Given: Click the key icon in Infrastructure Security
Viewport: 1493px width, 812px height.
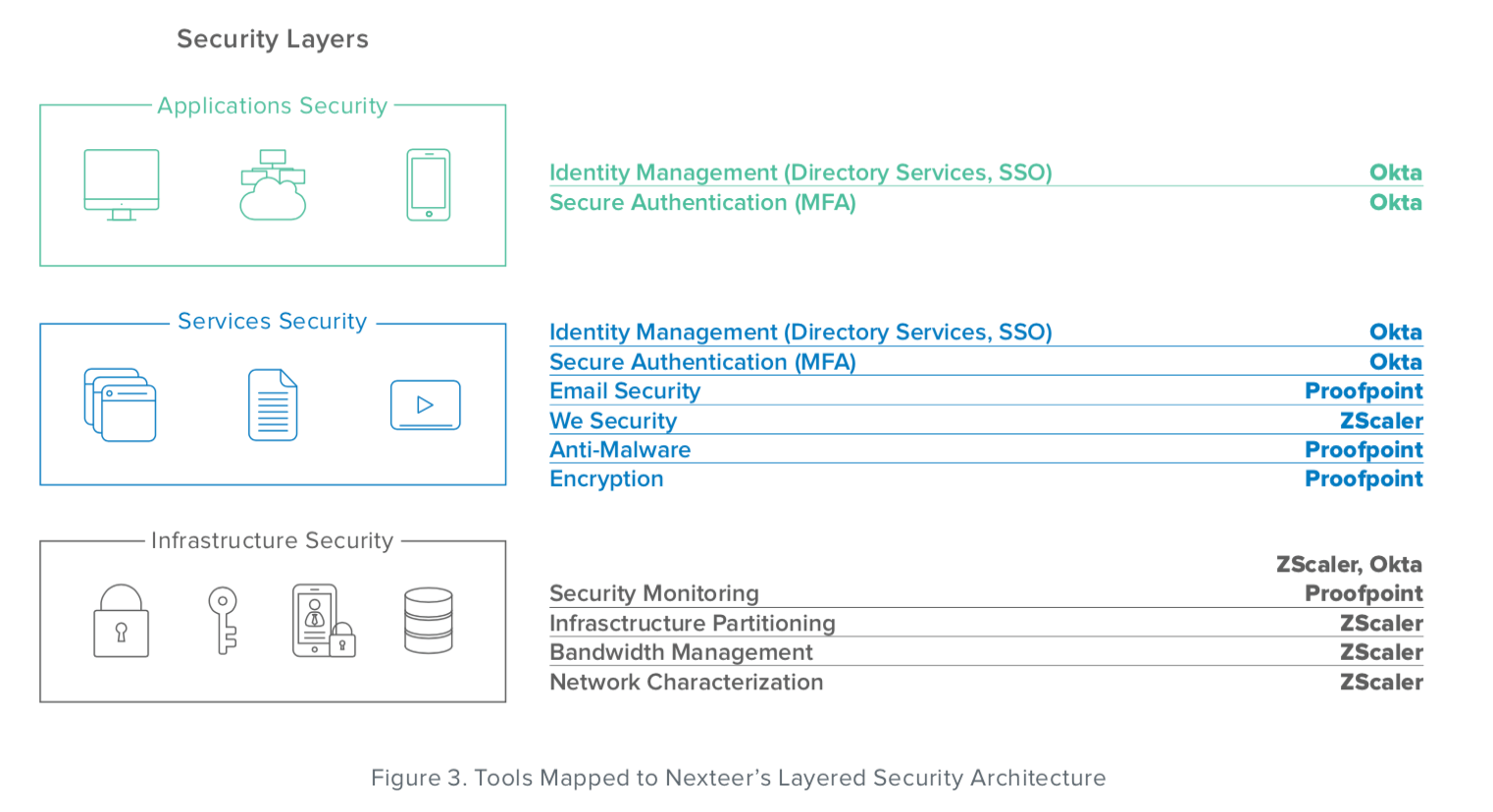Looking at the screenshot, I should [224, 621].
